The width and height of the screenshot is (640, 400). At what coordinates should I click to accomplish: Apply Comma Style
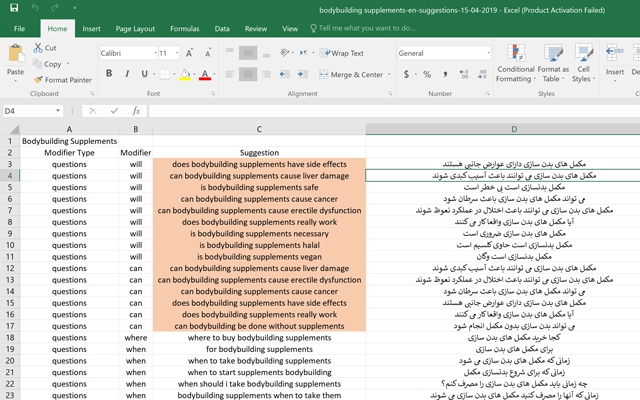coord(445,74)
